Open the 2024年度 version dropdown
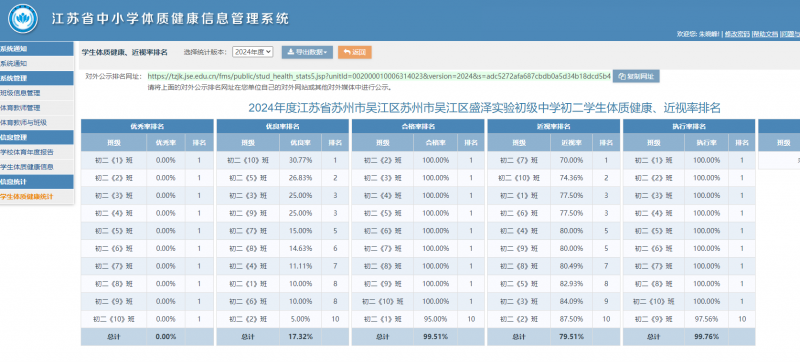 253,51
